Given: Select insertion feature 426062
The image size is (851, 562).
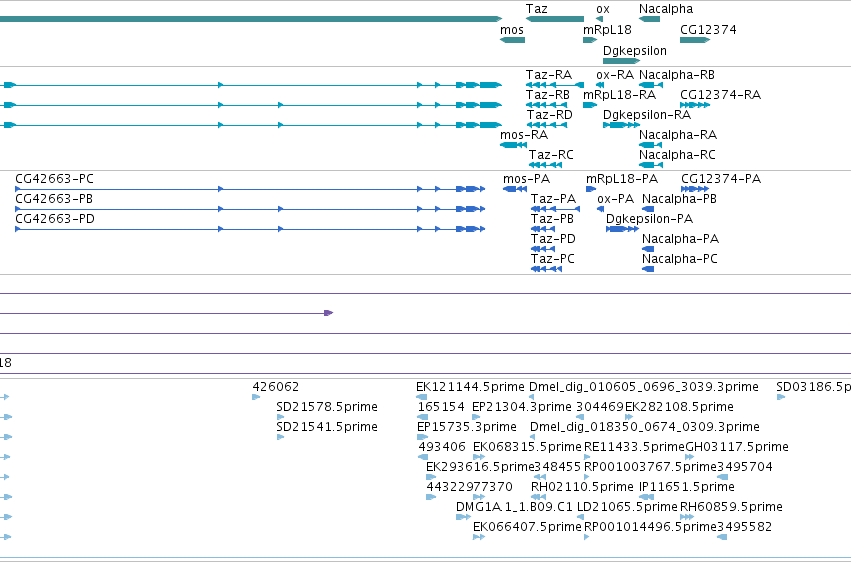Looking at the screenshot, I should tap(256, 397).
